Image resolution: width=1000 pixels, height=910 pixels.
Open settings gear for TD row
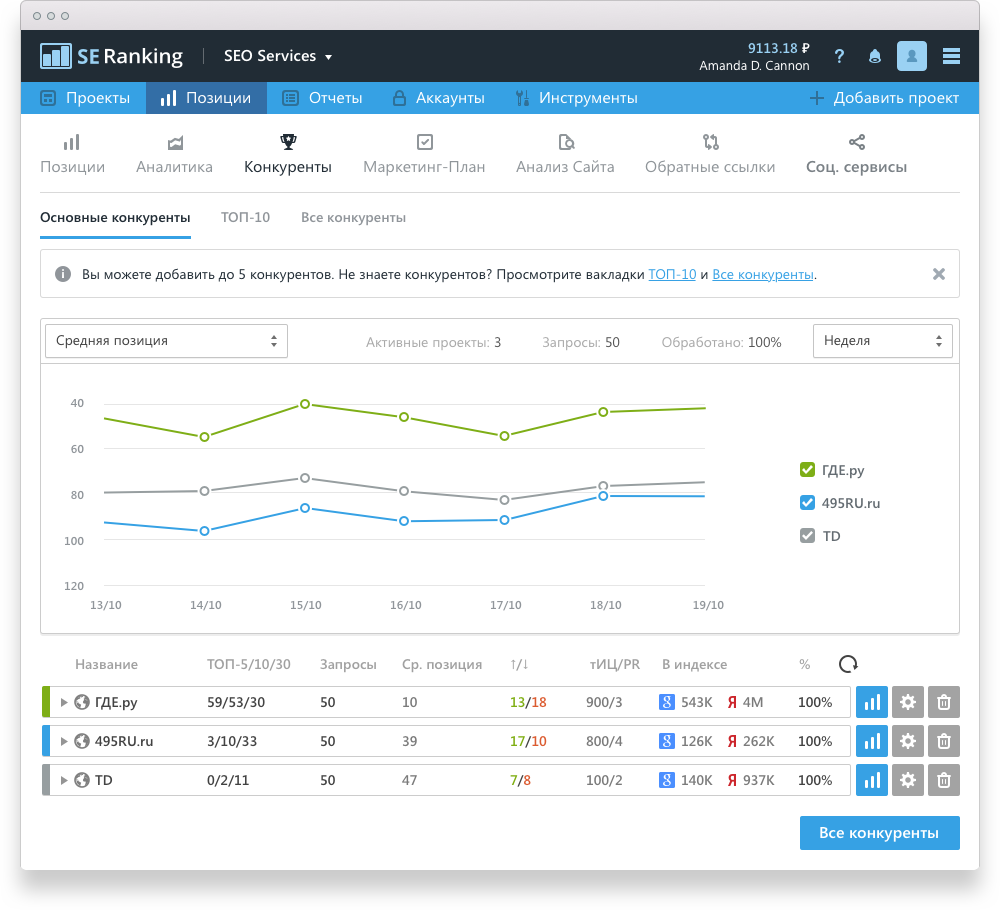click(x=908, y=780)
